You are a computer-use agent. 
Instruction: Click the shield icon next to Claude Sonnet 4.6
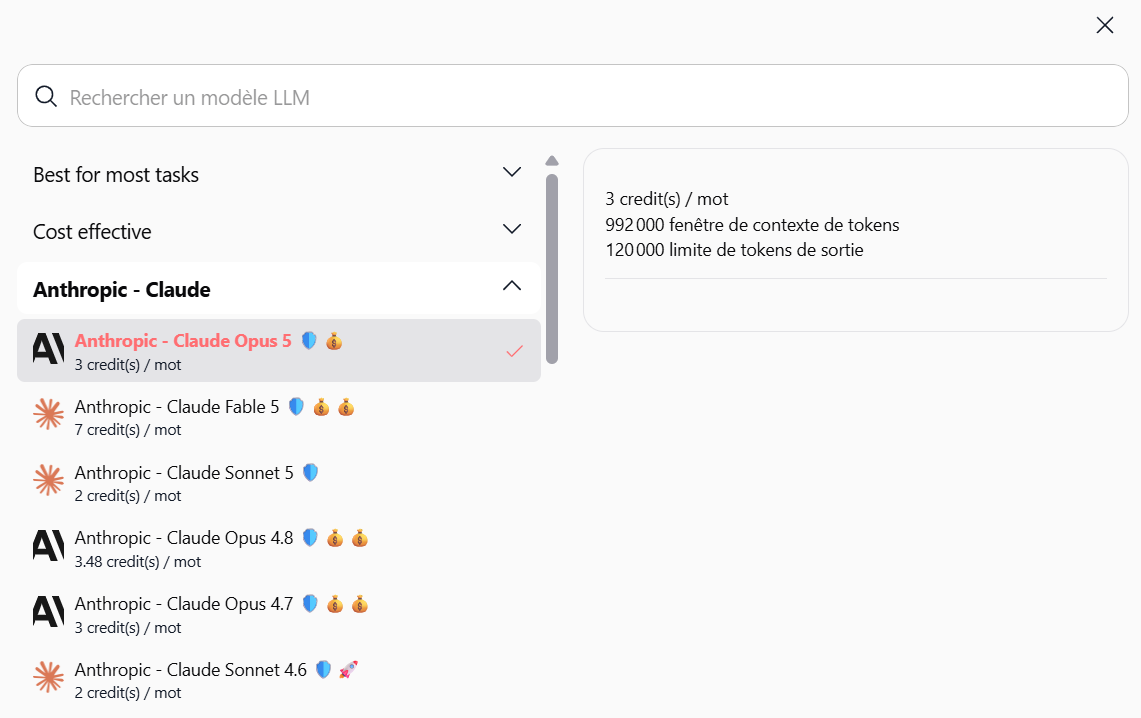pos(324,669)
